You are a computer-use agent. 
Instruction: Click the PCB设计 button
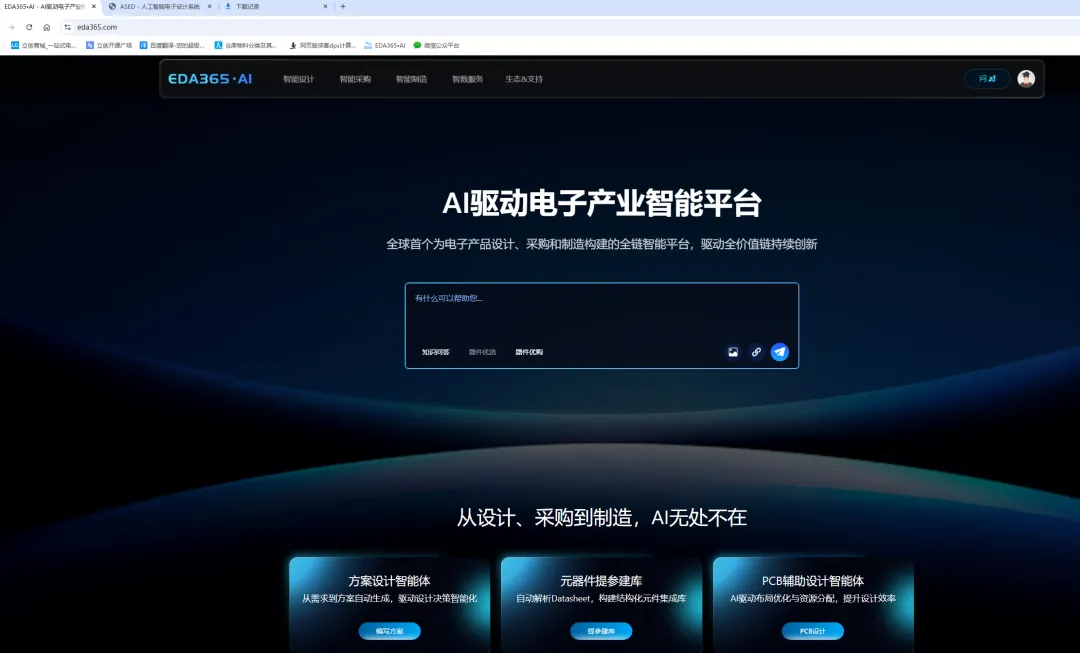click(813, 631)
